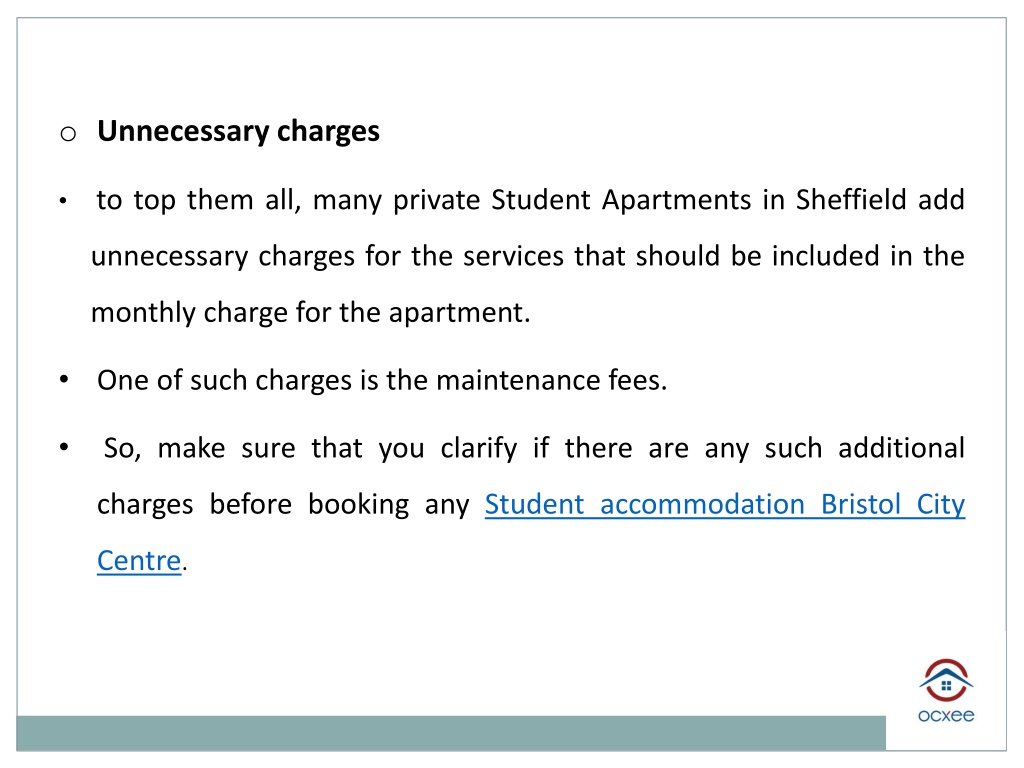Click the teal footer bar
The image size is (1024, 768).
click(x=451, y=733)
